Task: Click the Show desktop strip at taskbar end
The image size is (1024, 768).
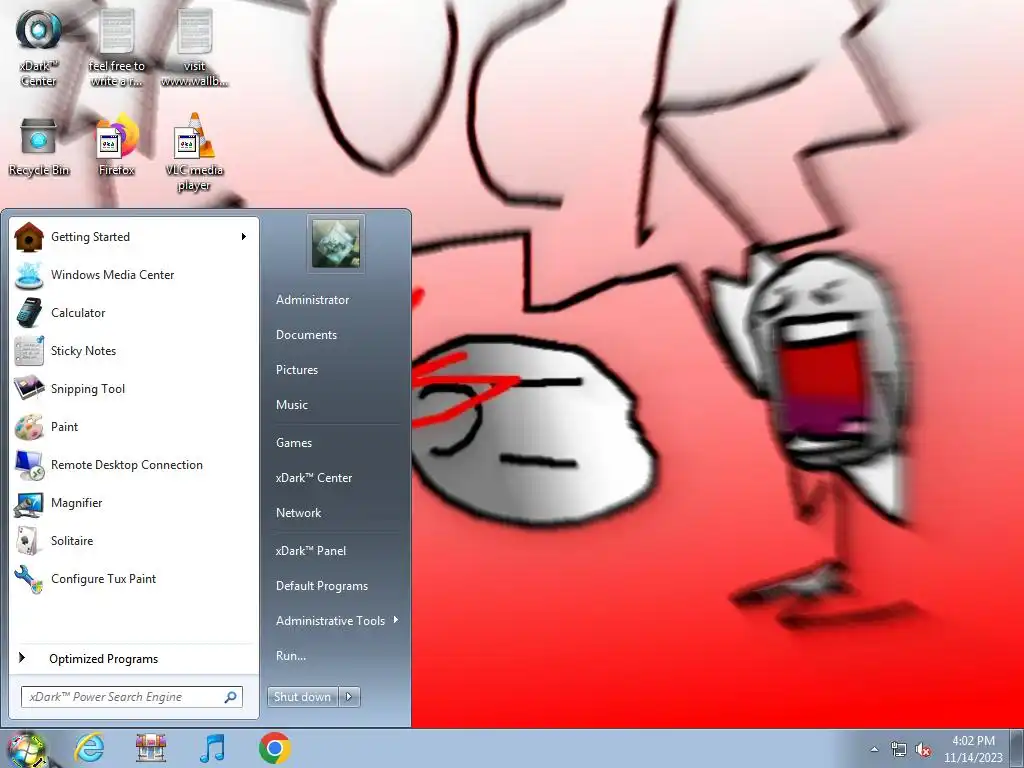Action: point(1017,748)
